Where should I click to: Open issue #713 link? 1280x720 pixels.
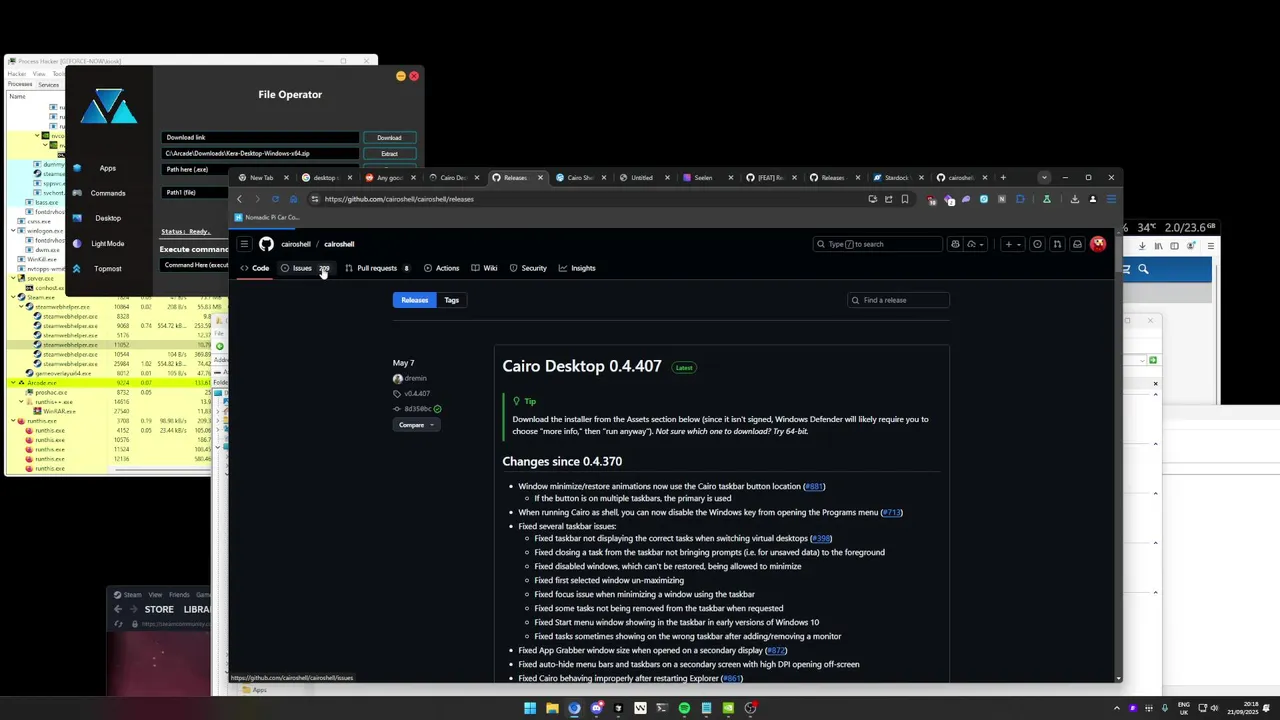(x=891, y=512)
